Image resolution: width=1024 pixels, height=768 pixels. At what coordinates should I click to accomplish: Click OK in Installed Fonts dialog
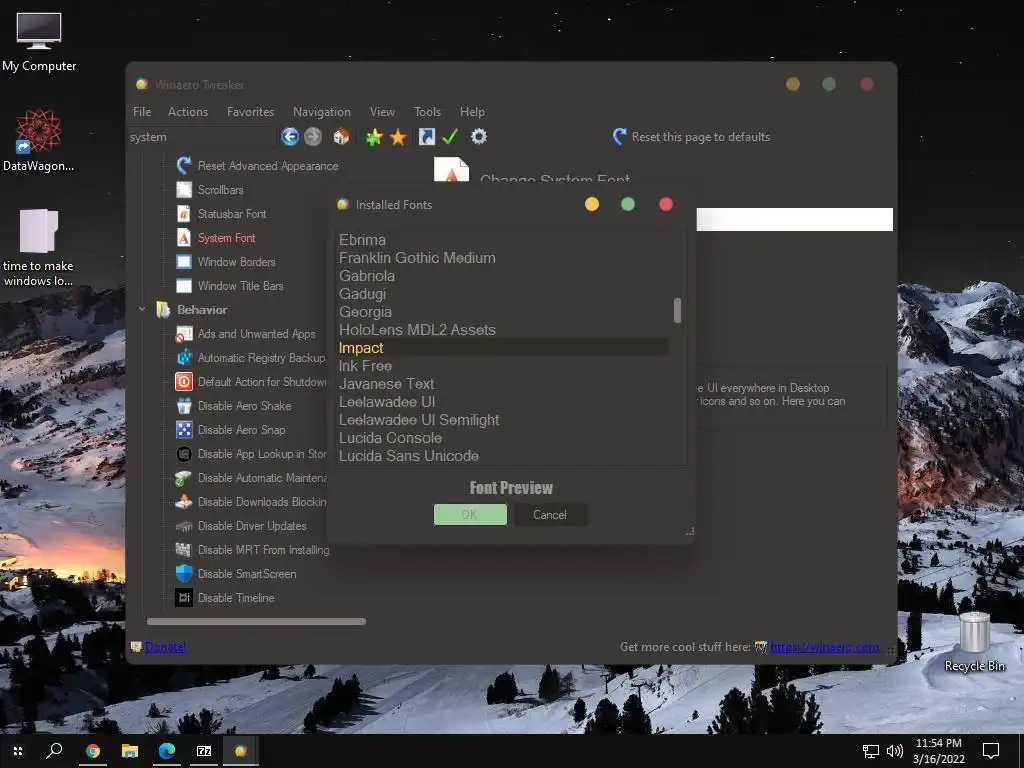click(470, 515)
